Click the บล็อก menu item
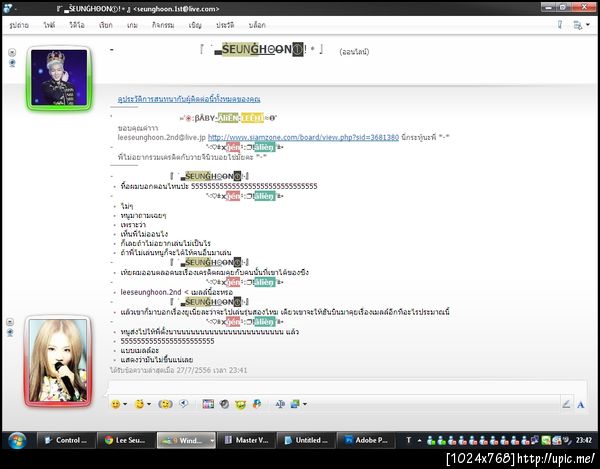 (x=257, y=25)
